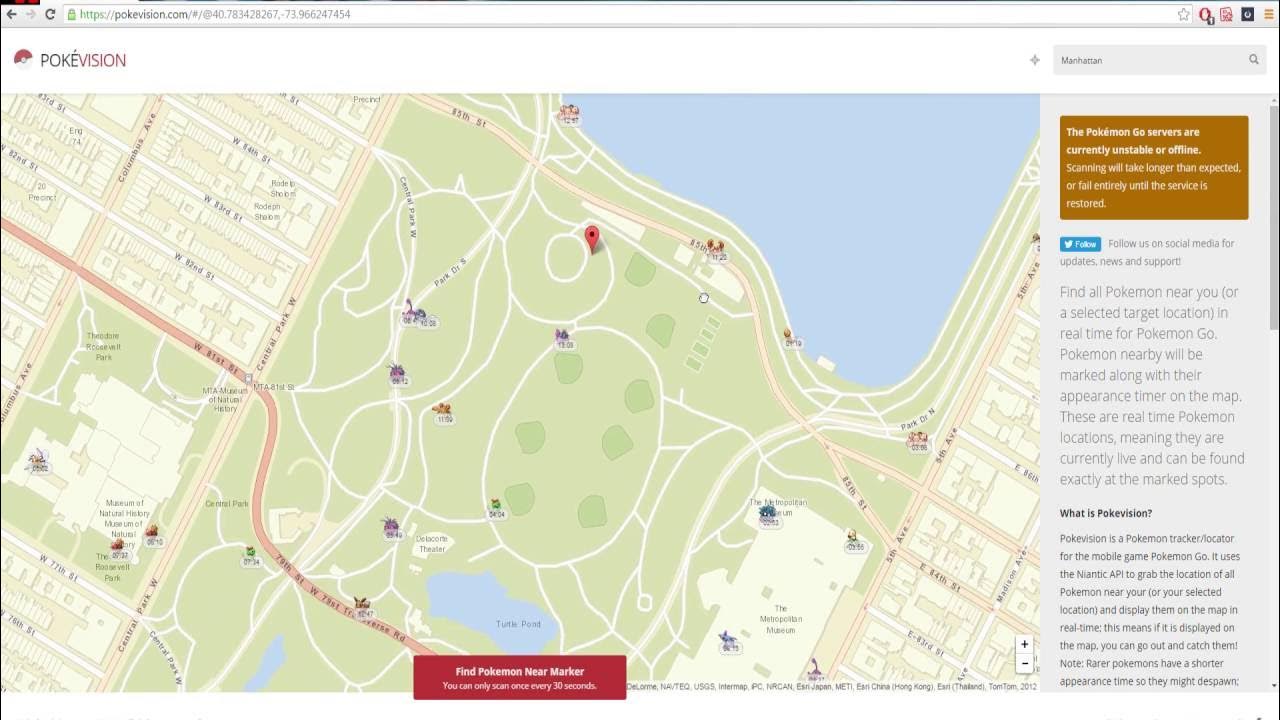The height and width of the screenshot is (720, 1280).
Task: Open the Chrome menu icon
Action: tap(1267, 14)
